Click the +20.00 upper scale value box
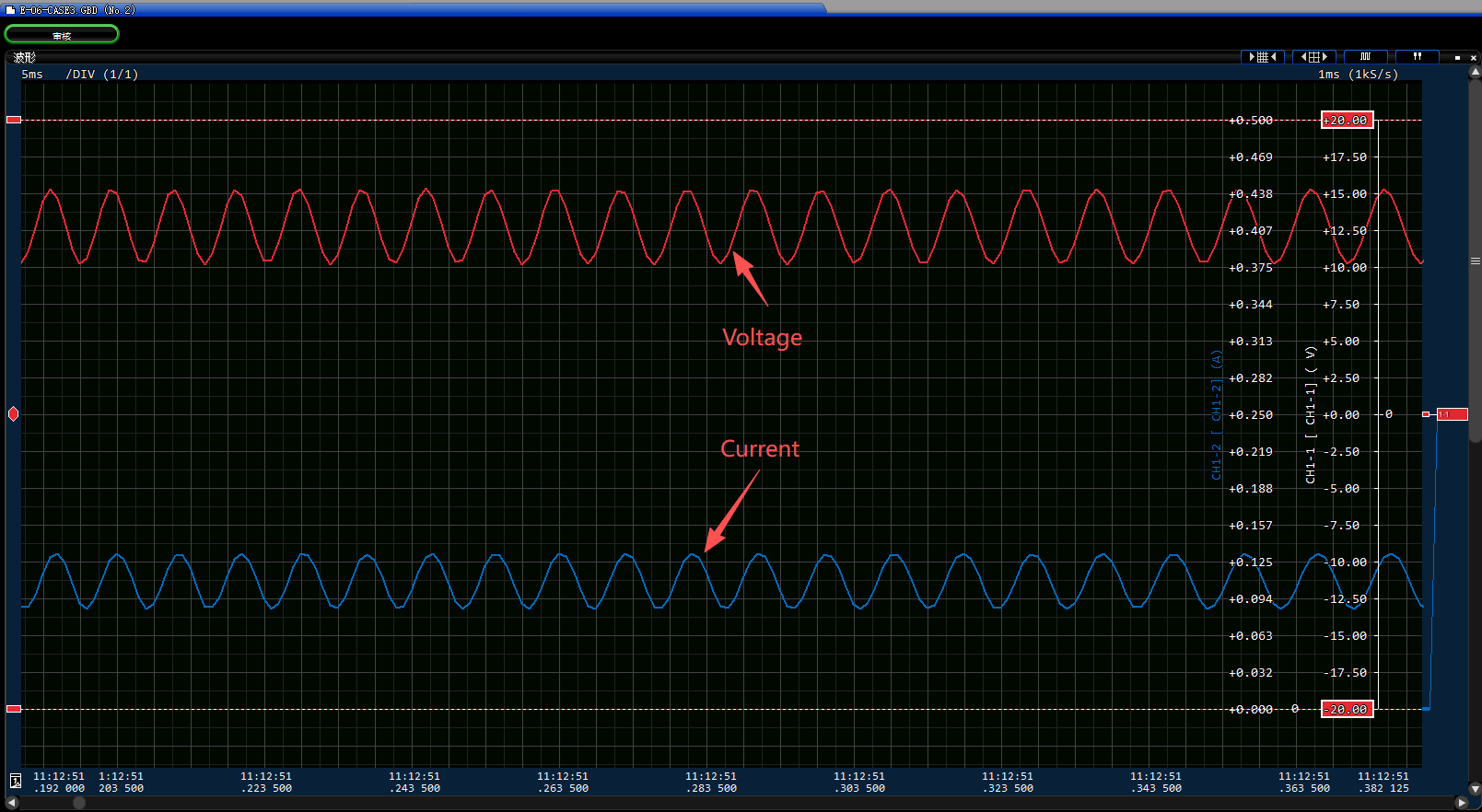Image resolution: width=1482 pixels, height=812 pixels. tap(1348, 120)
